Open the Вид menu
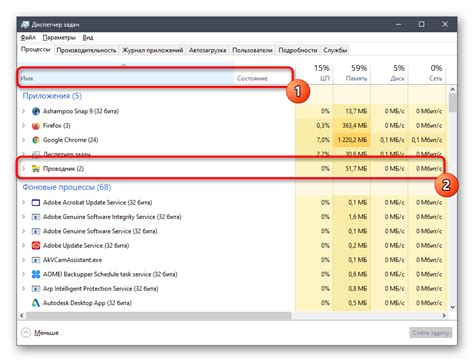474x362 pixels. click(88, 38)
